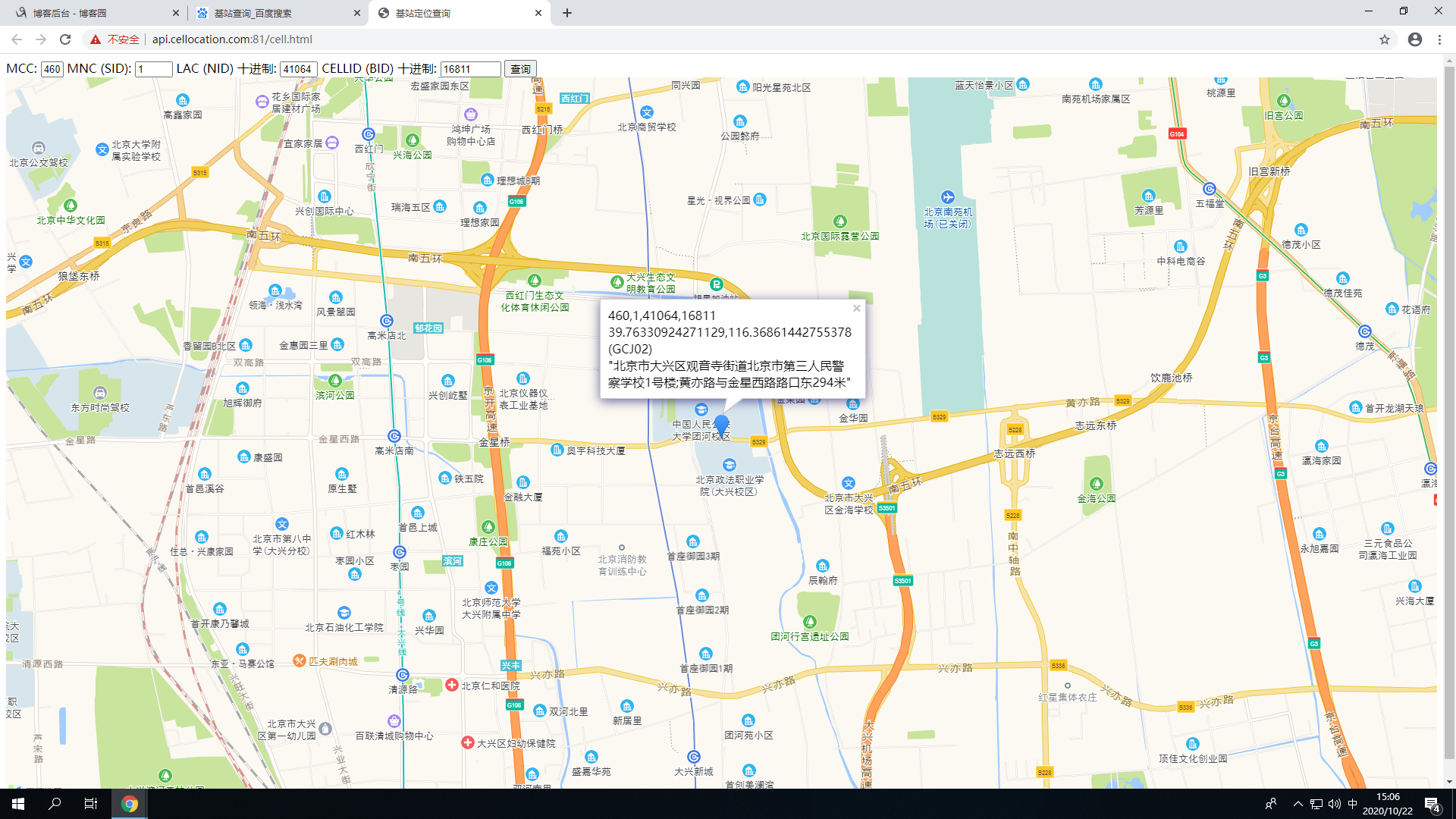Open Chrome profile account icon

1415,39
